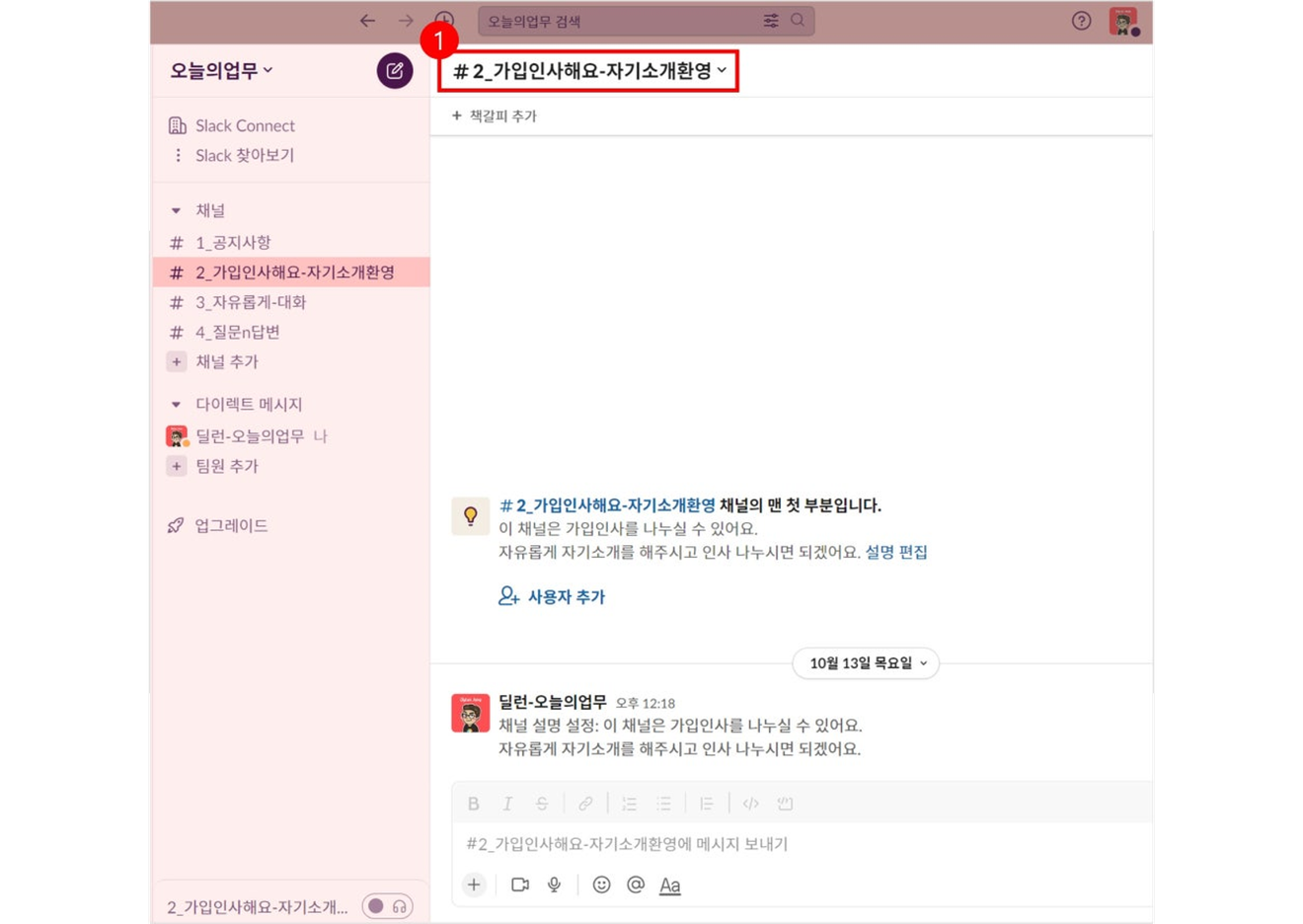This screenshot has height=924, width=1303.
Task: Mention someone with the @ icon
Action: click(636, 885)
